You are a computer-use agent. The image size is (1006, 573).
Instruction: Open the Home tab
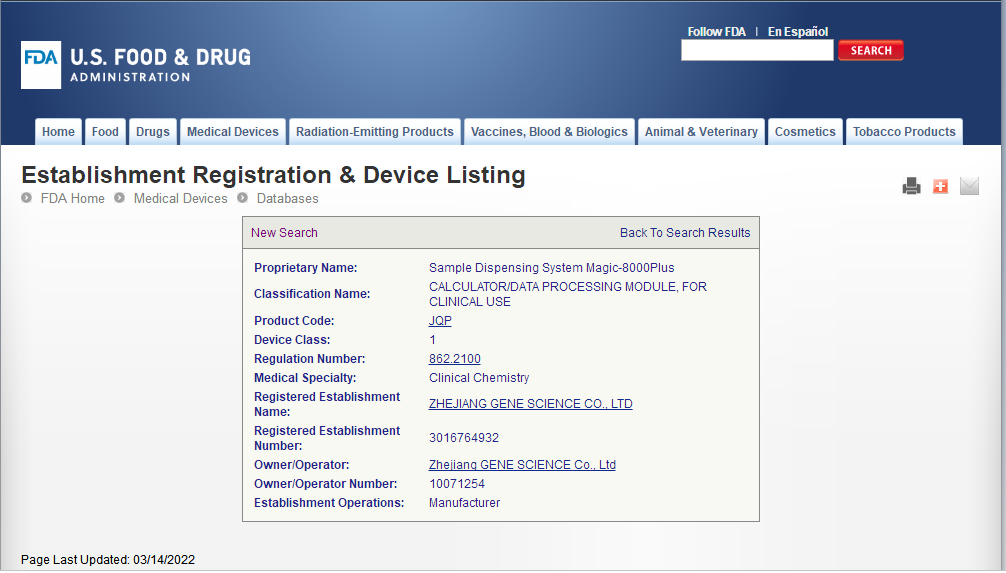pos(58,132)
